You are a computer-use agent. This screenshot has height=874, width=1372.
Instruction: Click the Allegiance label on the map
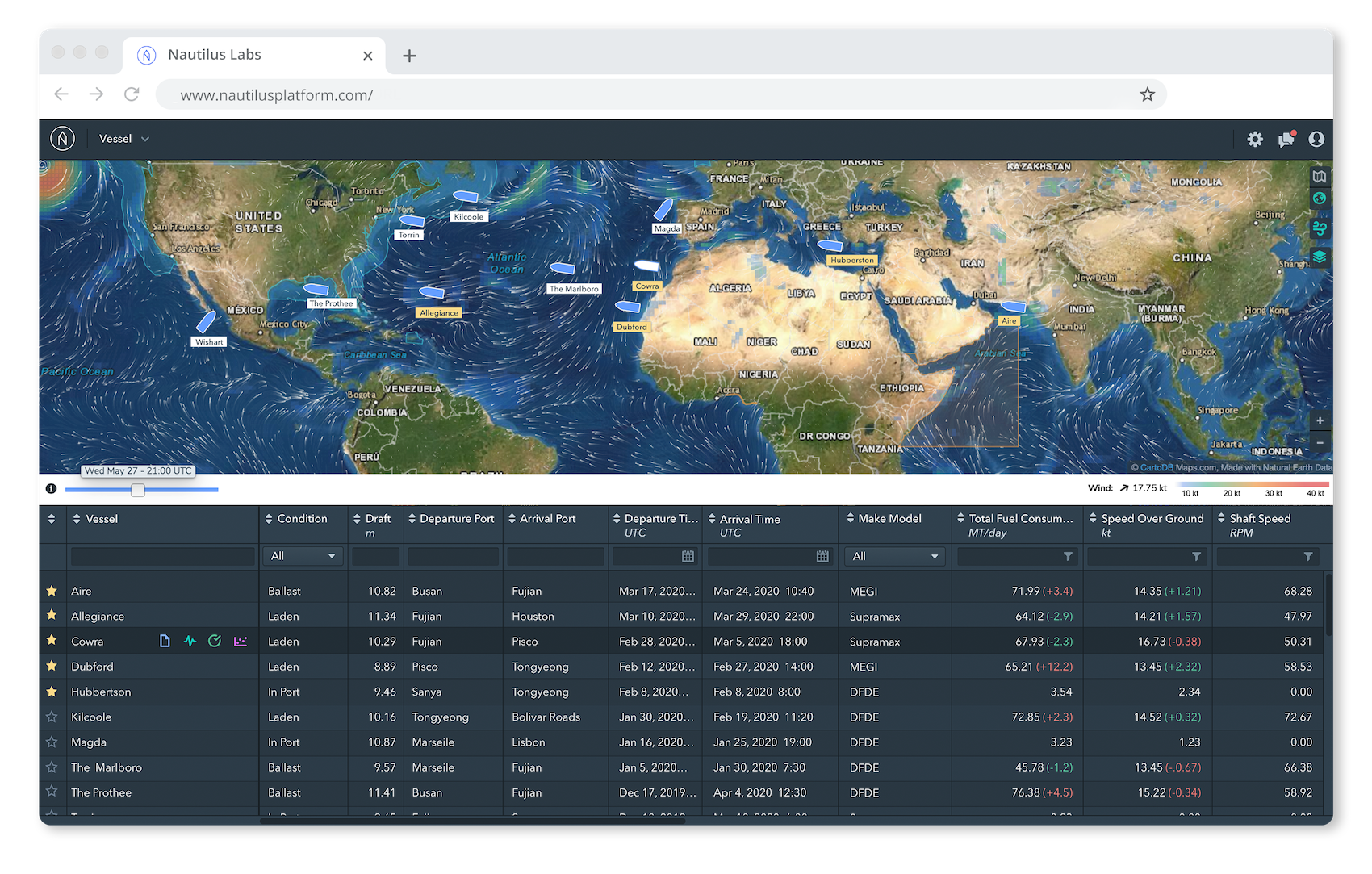pos(439,313)
